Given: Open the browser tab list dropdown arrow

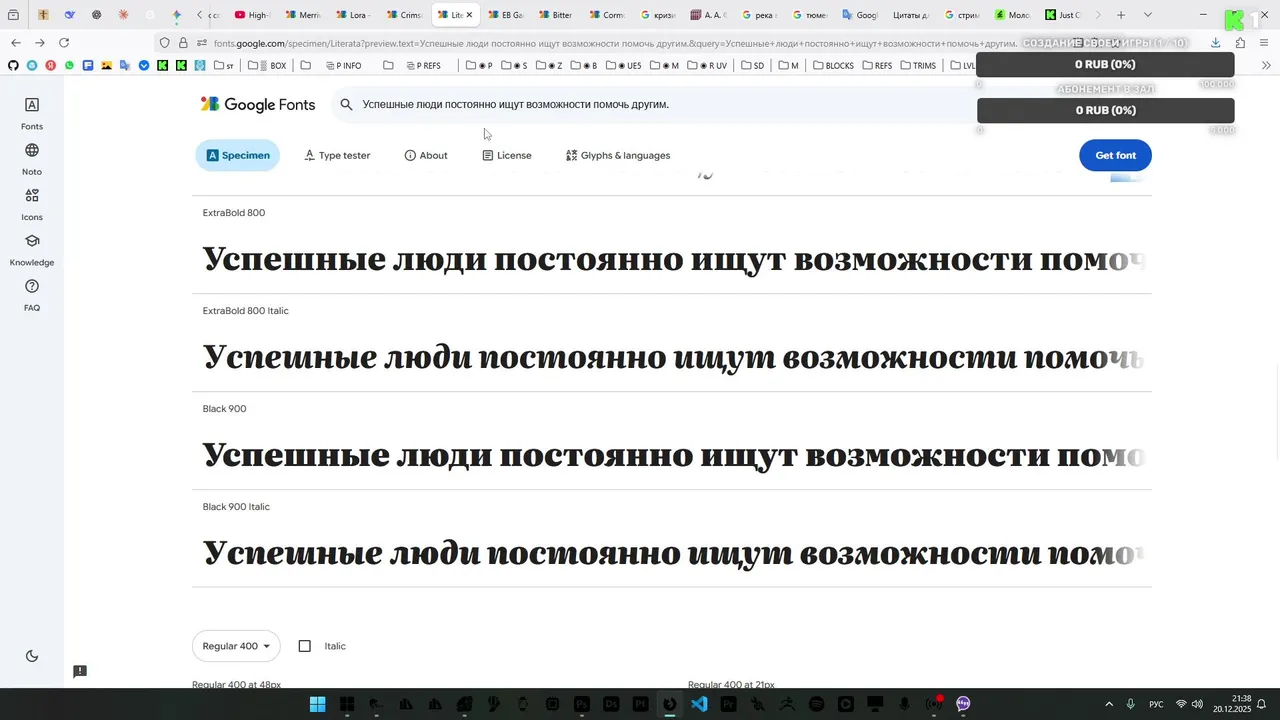Looking at the screenshot, I should pyautogui.click(x=1147, y=15).
